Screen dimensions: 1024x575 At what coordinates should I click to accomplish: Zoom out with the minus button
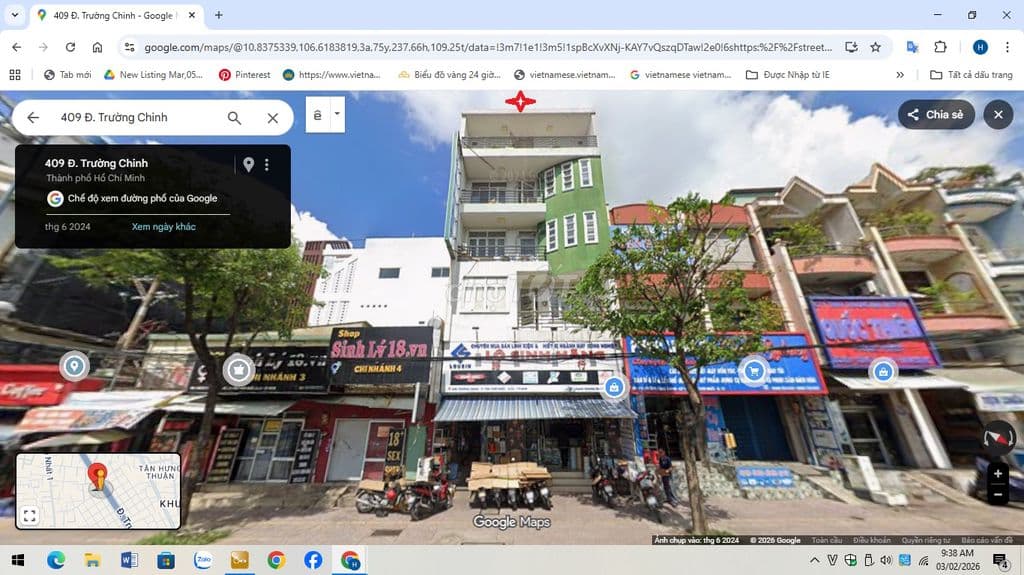pyautogui.click(x=998, y=495)
